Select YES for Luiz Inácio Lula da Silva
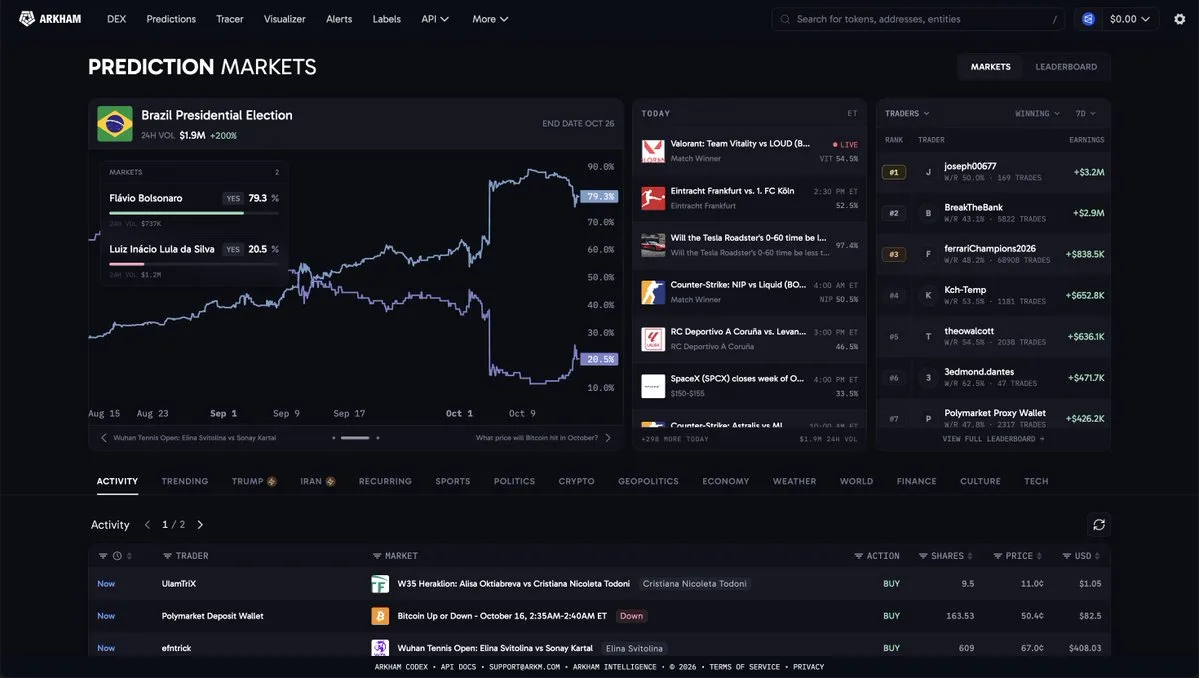1199x678 pixels. [233, 249]
